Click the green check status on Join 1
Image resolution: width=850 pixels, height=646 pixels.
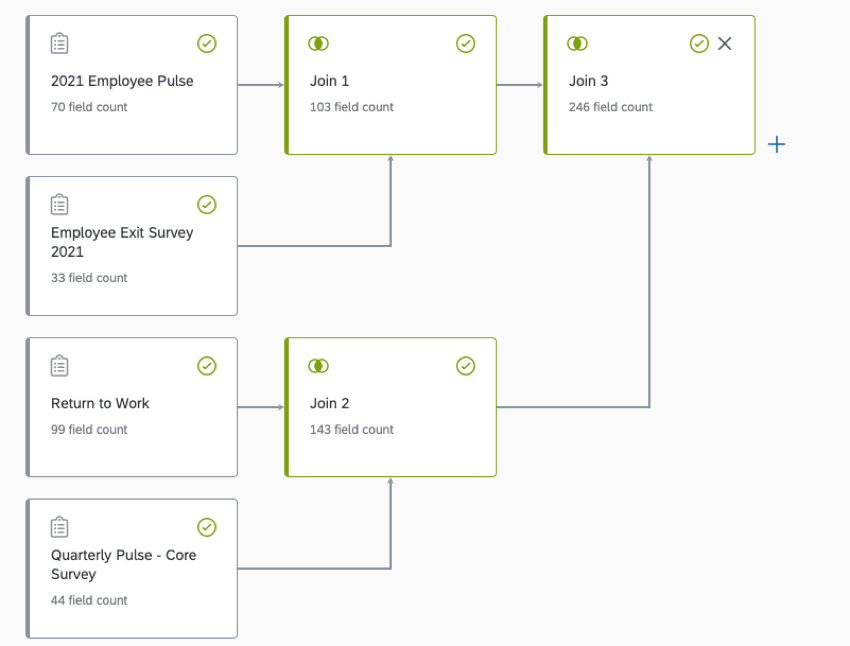(x=466, y=43)
